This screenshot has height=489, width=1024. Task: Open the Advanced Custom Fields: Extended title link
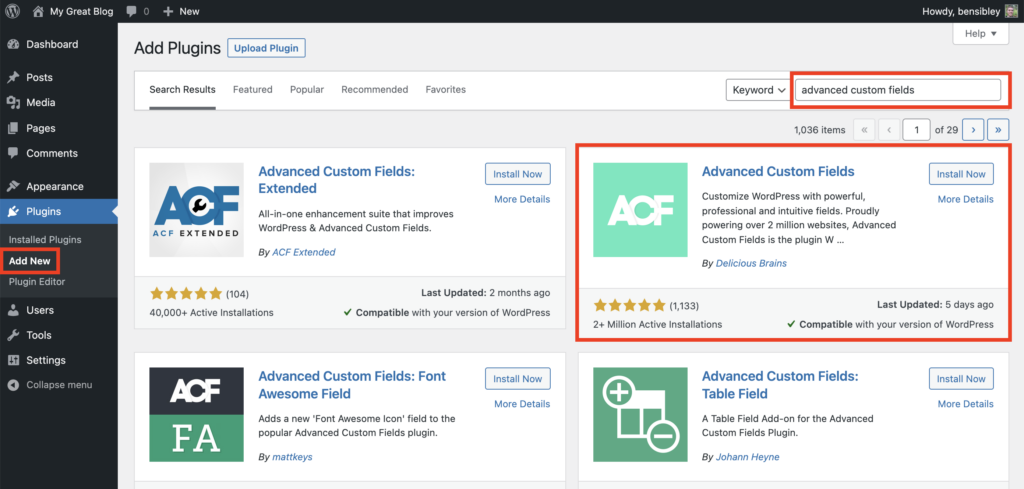tap(336, 180)
